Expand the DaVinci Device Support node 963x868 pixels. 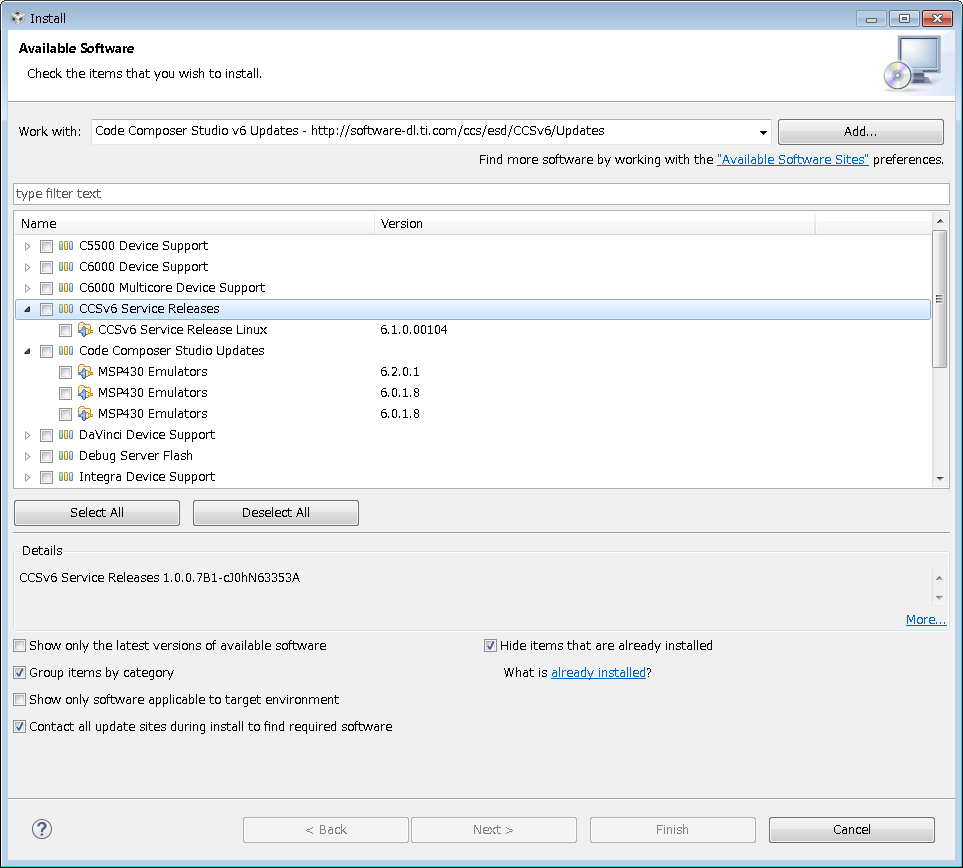tap(27, 436)
